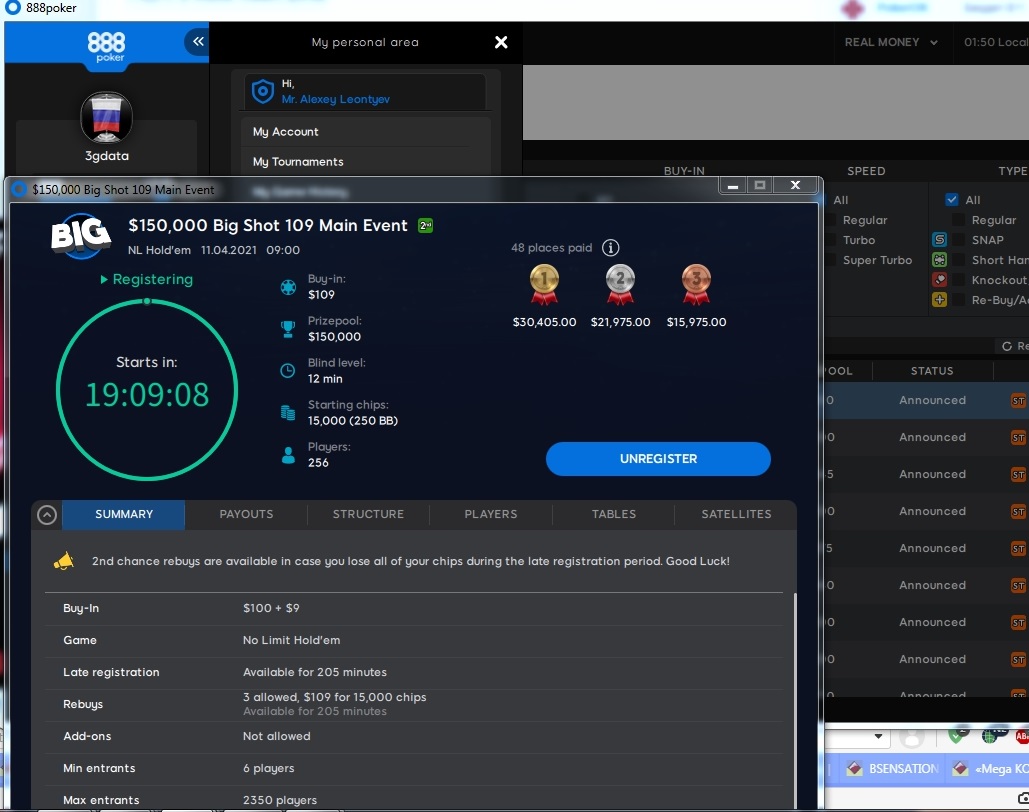Viewport: 1029px width, 812px height.
Task: Click the person icon beside Players
Action: [x=288, y=455]
